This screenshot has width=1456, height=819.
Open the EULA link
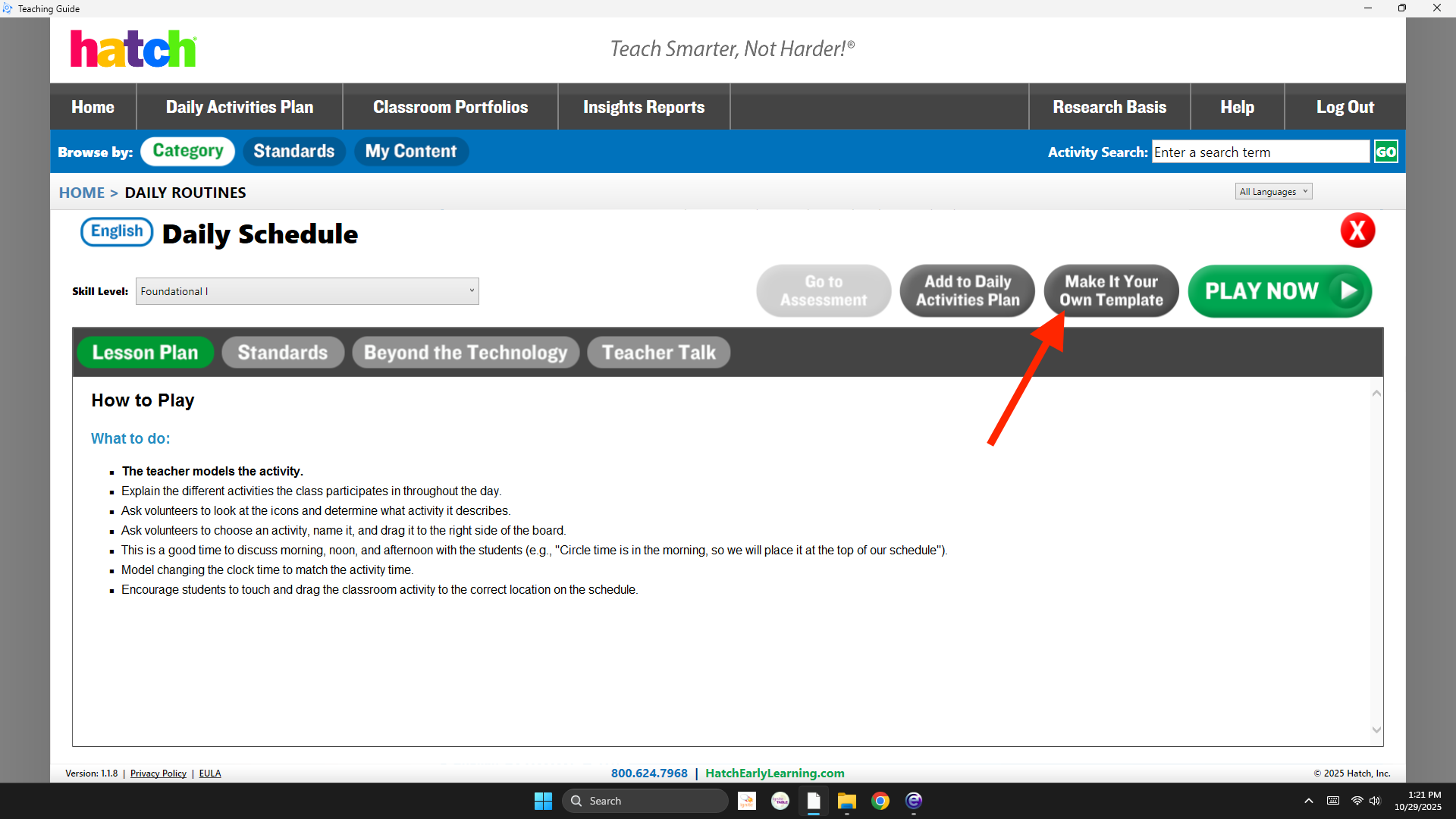point(210,773)
